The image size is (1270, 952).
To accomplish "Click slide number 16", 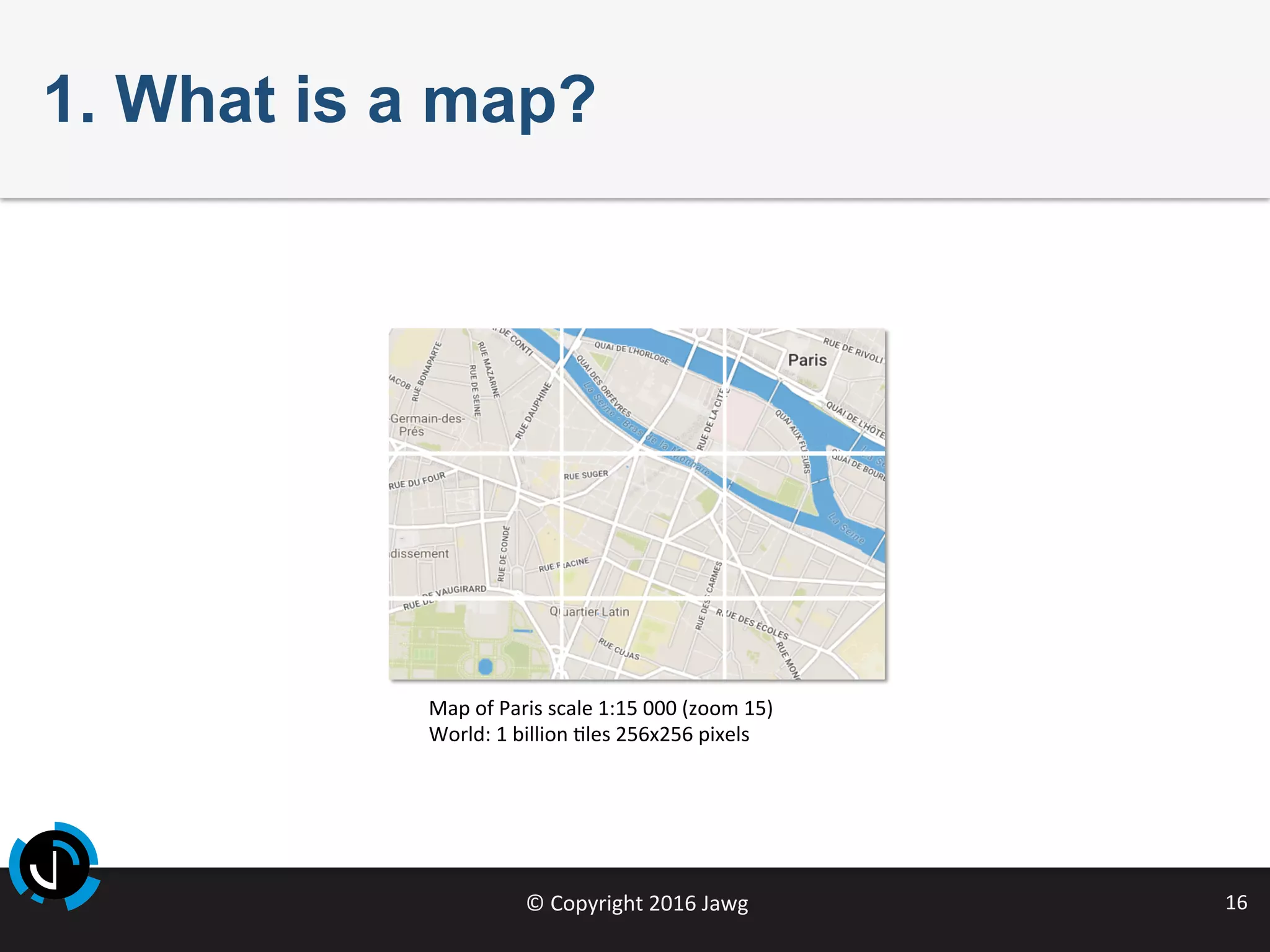I will tap(1236, 902).
